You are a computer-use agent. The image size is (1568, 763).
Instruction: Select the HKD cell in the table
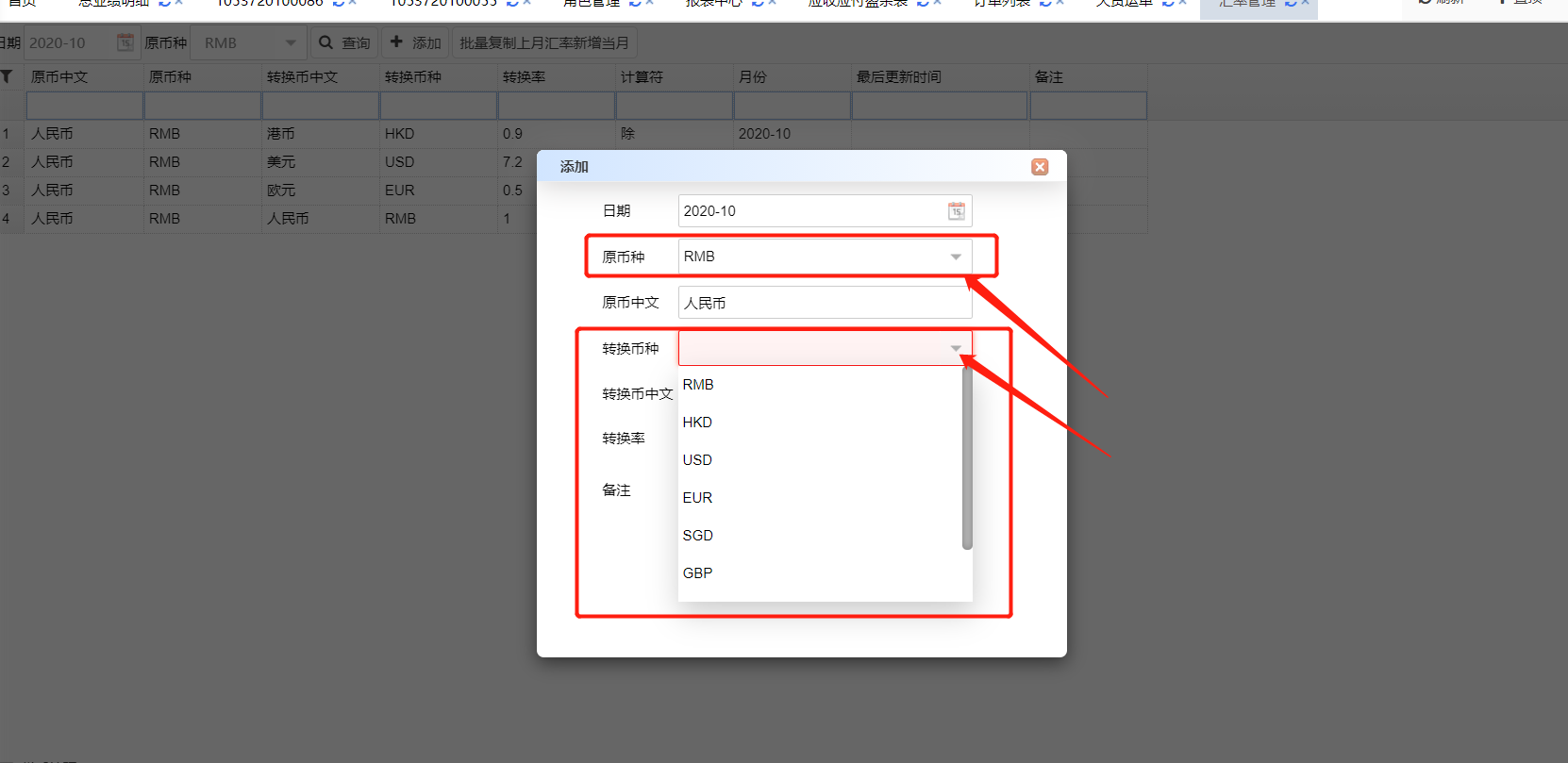pos(439,134)
